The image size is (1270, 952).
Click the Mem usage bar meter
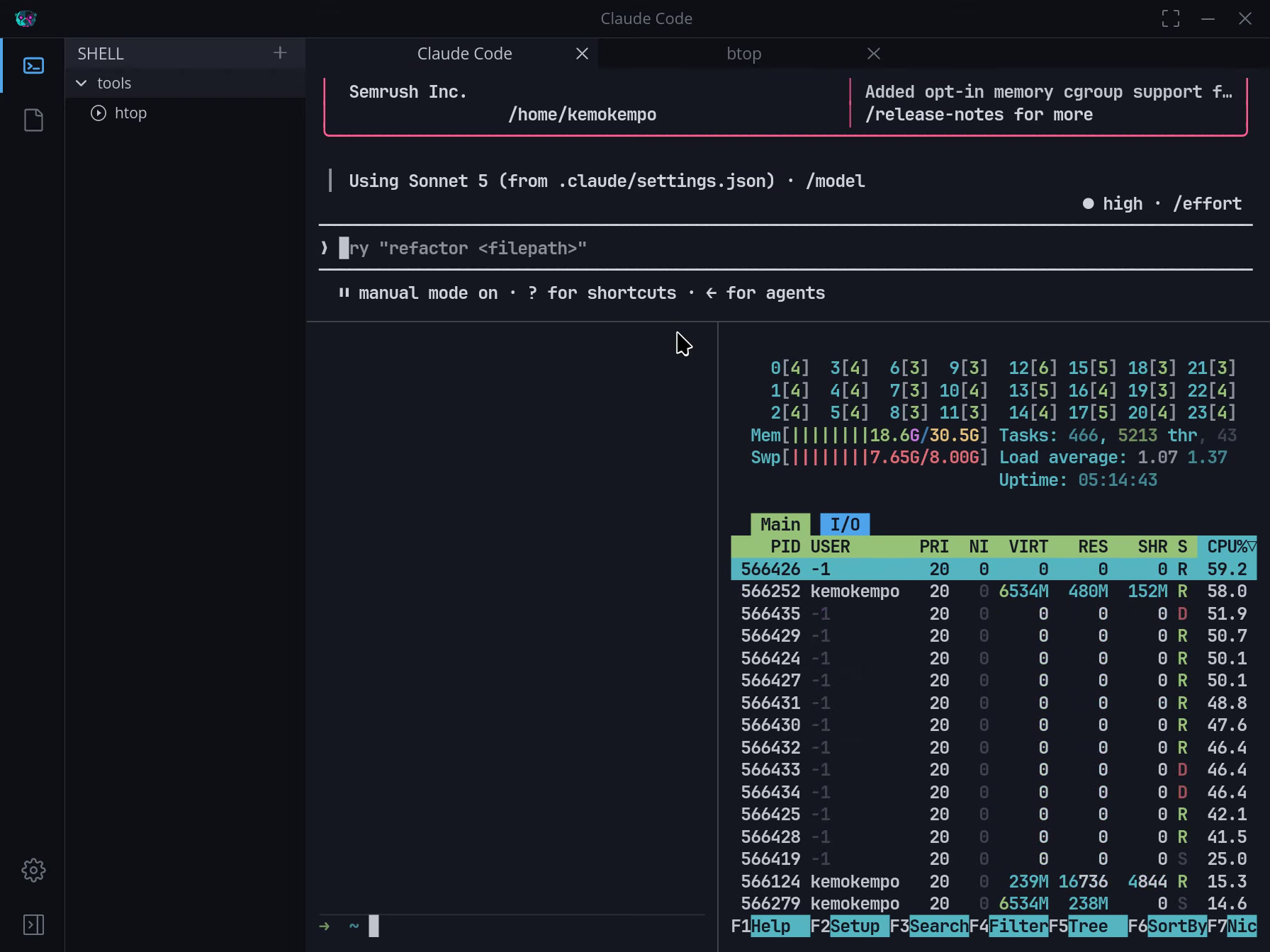(870, 436)
